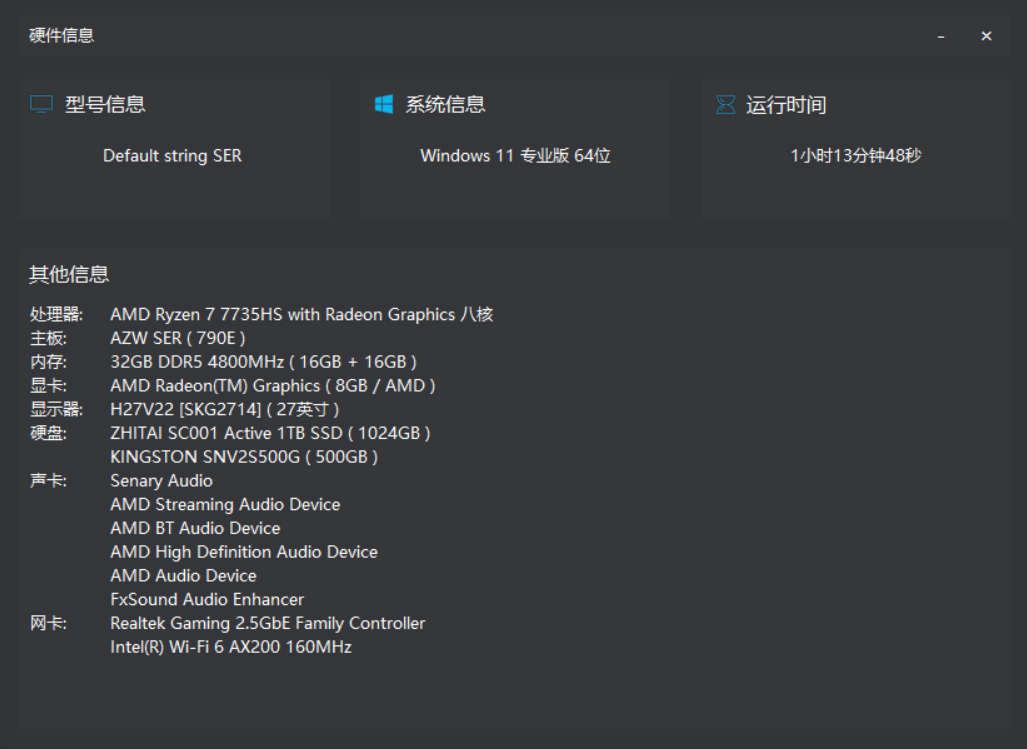The height and width of the screenshot is (749, 1027).
Task: Select the AMD Ryzen 7 7735HS processor line
Action: tap(301, 314)
